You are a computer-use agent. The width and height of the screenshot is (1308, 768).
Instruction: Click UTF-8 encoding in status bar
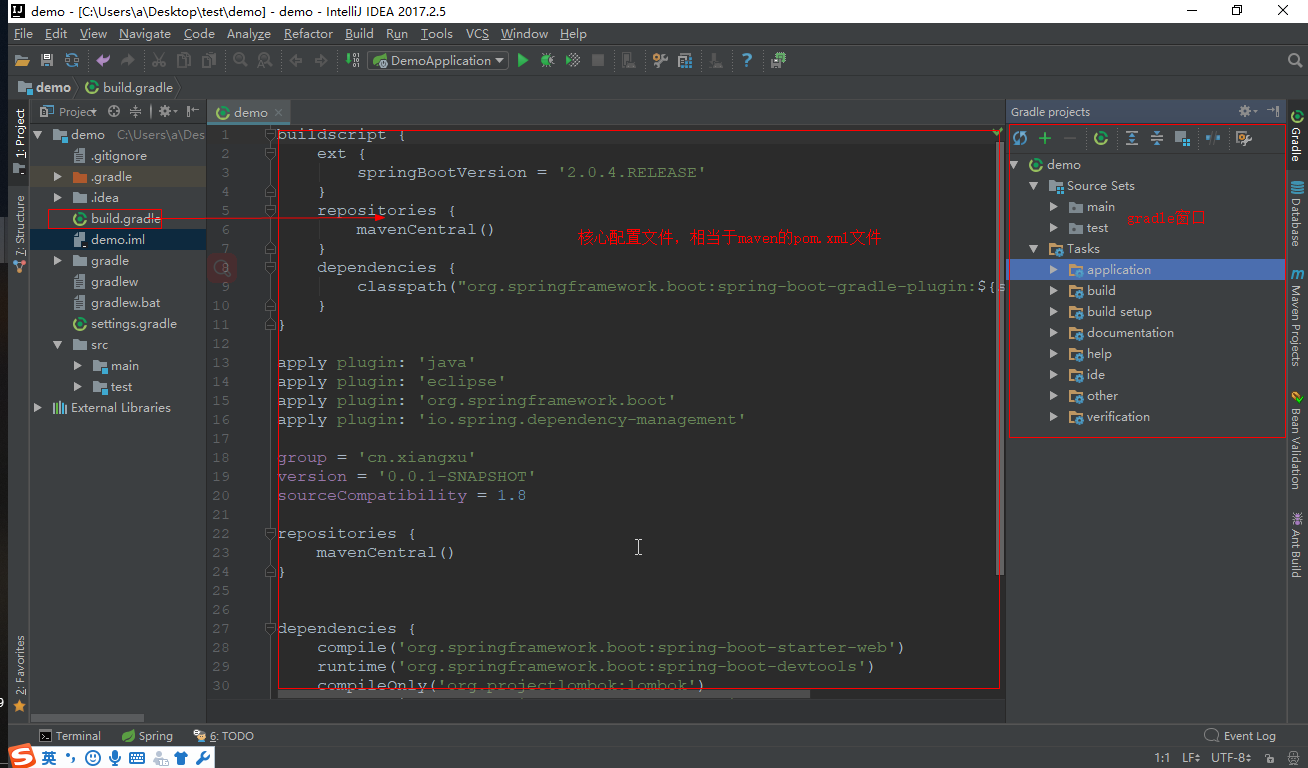(x=1230, y=758)
